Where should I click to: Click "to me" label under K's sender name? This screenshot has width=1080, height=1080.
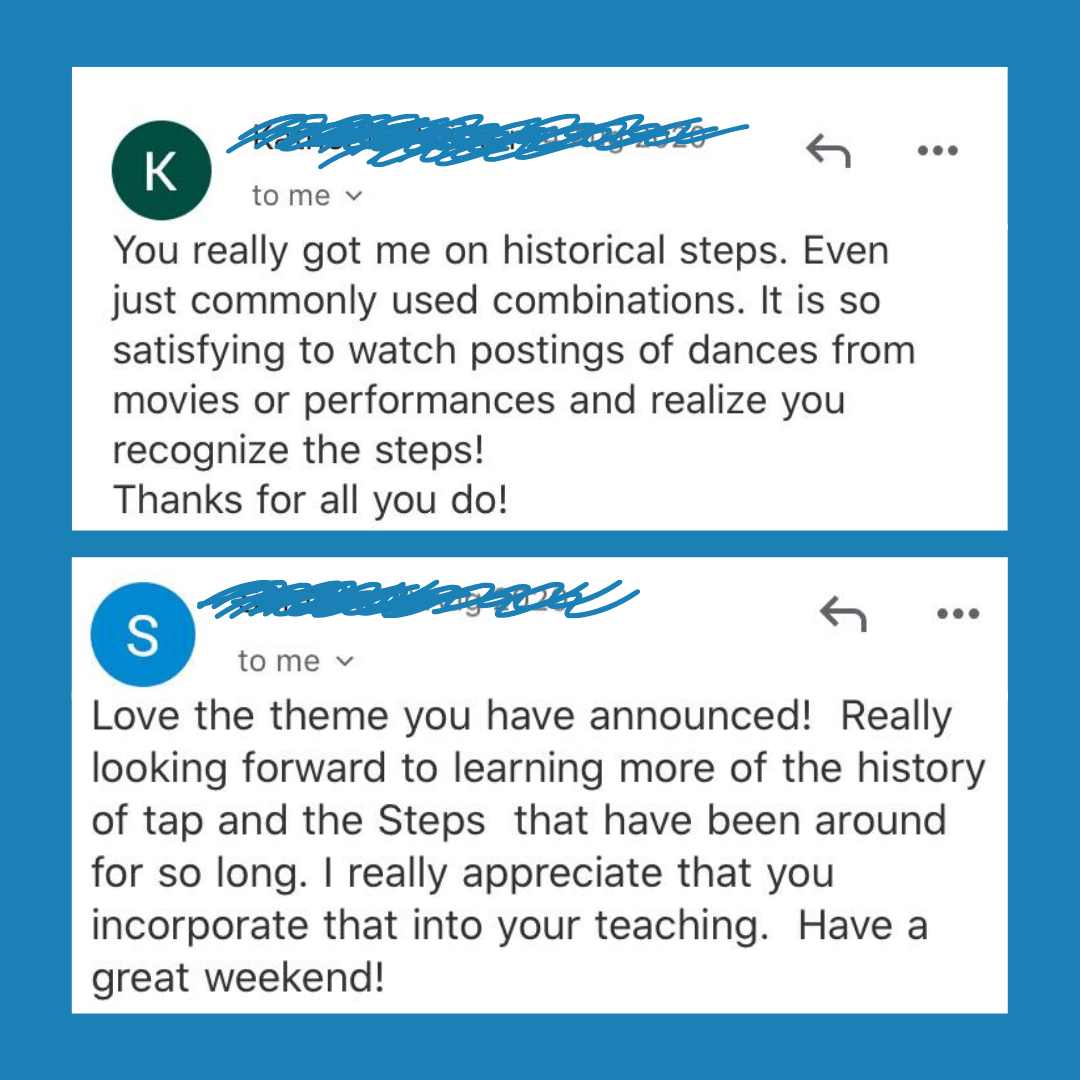291,197
